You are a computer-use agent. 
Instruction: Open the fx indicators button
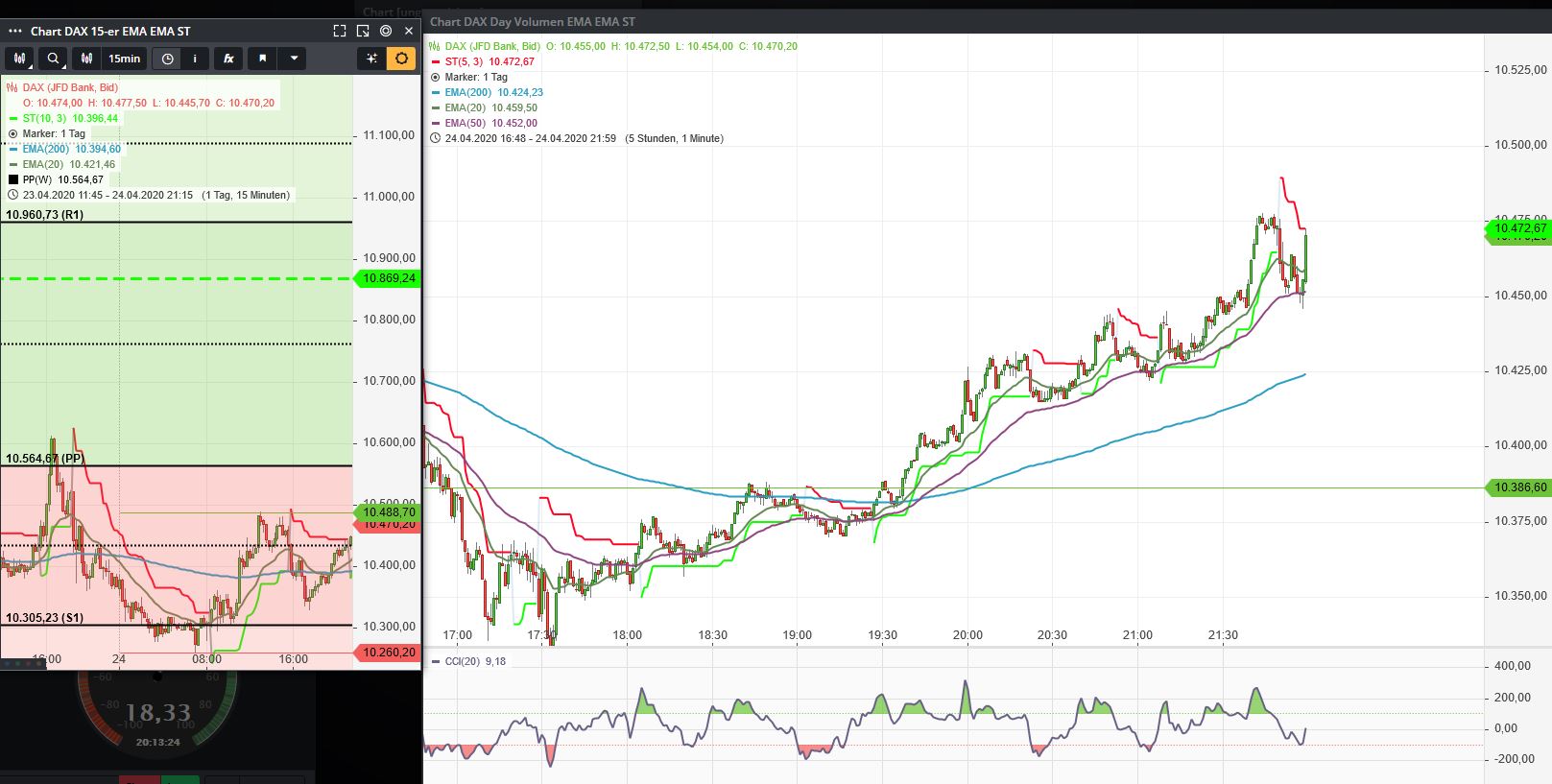(228, 59)
